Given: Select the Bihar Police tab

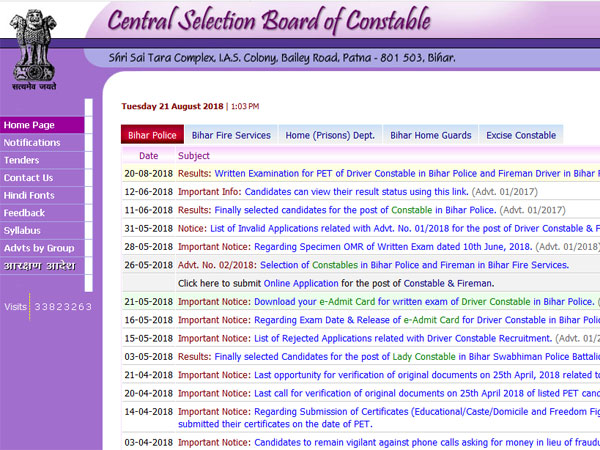Looking at the screenshot, I should point(150,135).
